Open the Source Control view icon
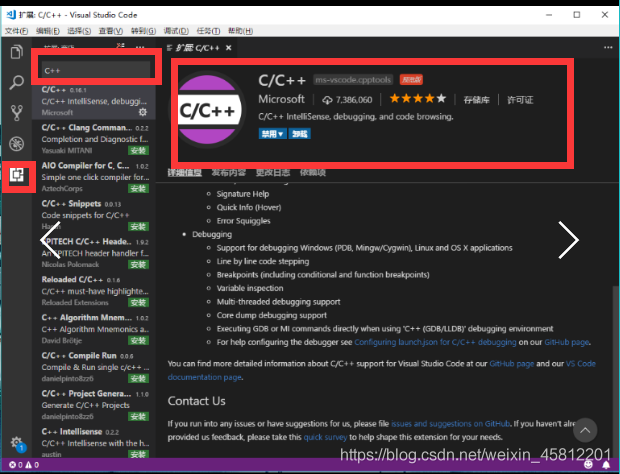620x474 pixels. [17, 113]
